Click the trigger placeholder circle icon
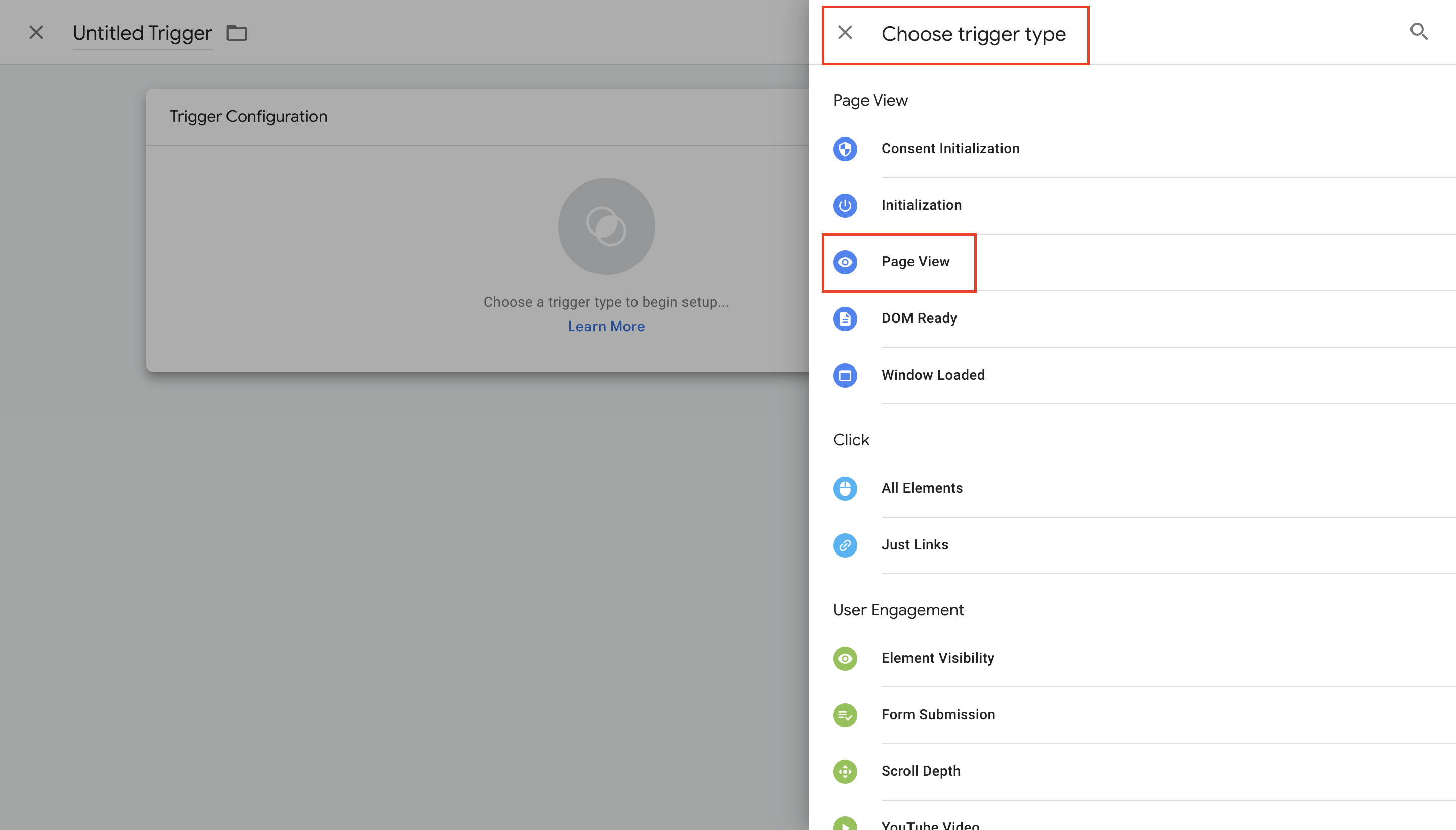Image resolution: width=1456 pixels, height=830 pixels. [606, 226]
